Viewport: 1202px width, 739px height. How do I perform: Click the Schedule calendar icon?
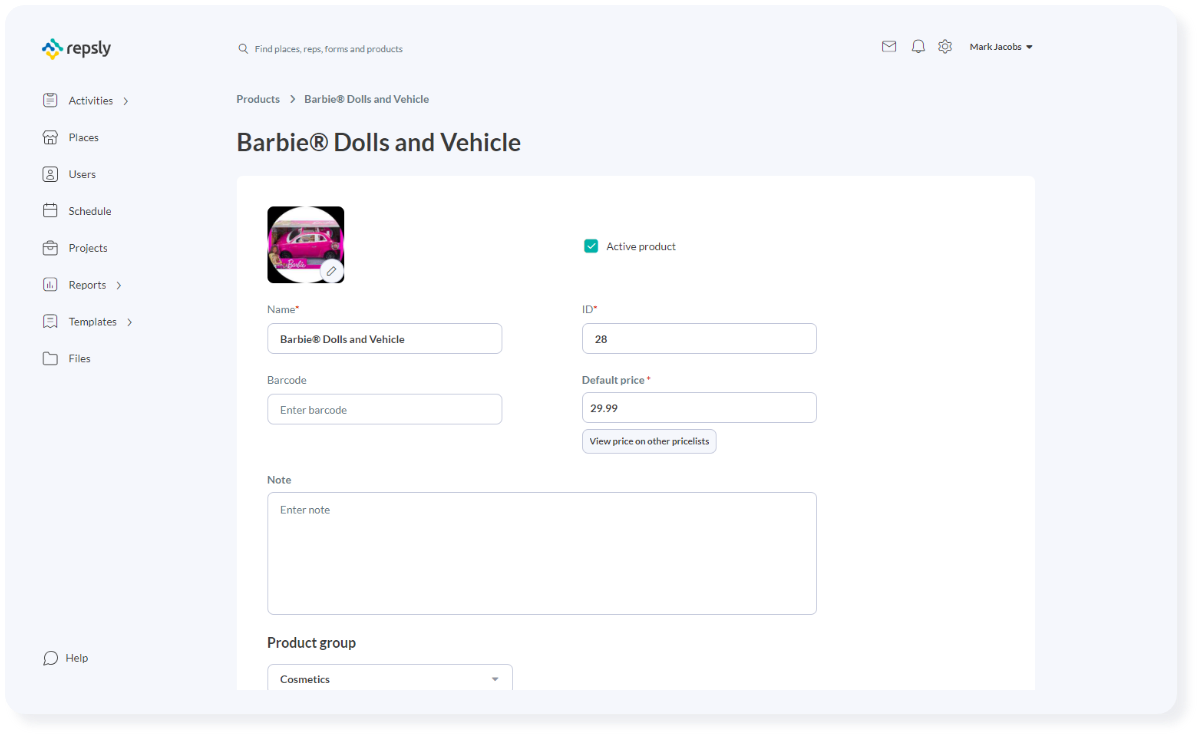pyautogui.click(x=50, y=211)
